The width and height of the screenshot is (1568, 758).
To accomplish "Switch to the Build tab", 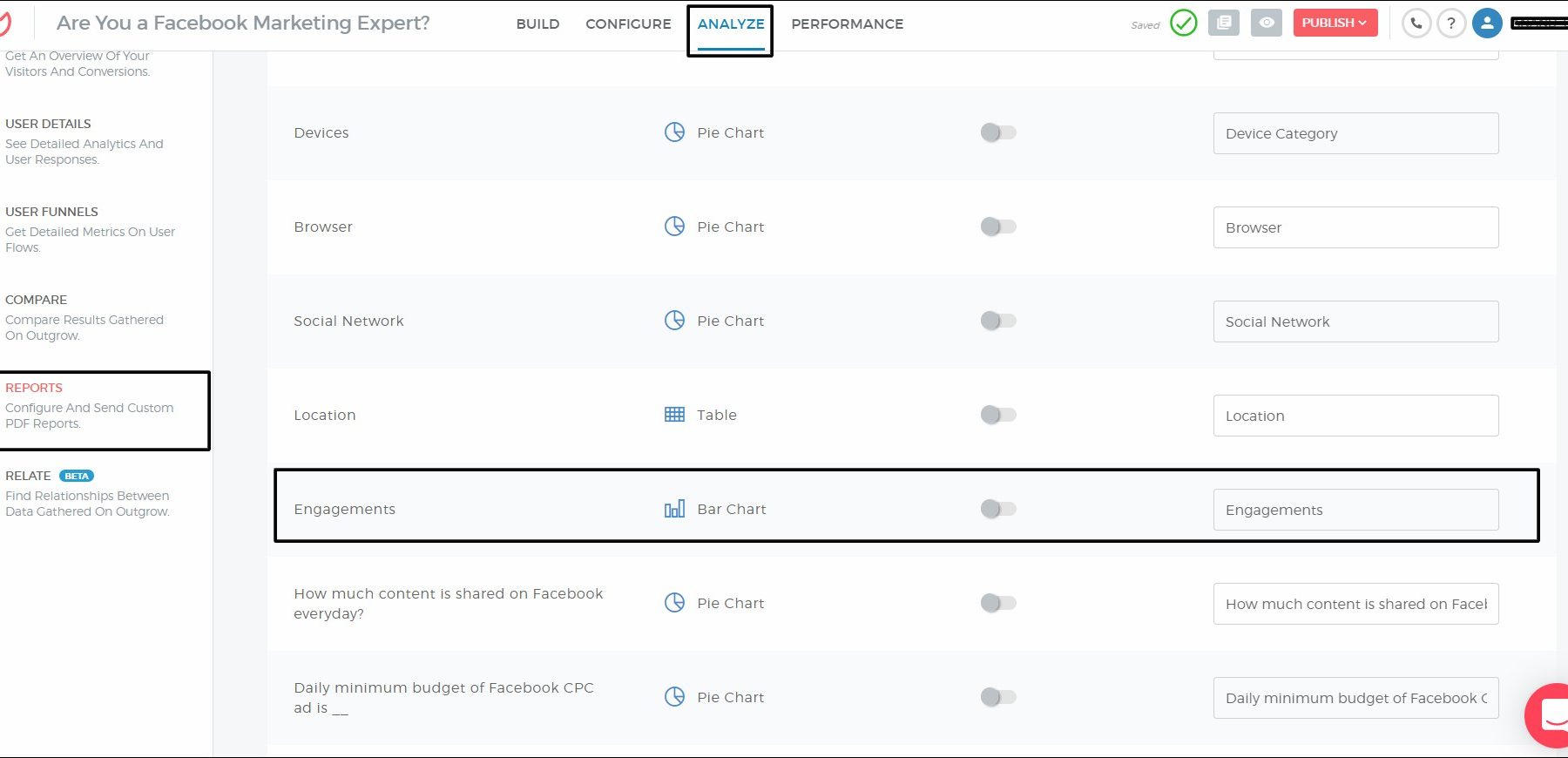I will [x=537, y=24].
